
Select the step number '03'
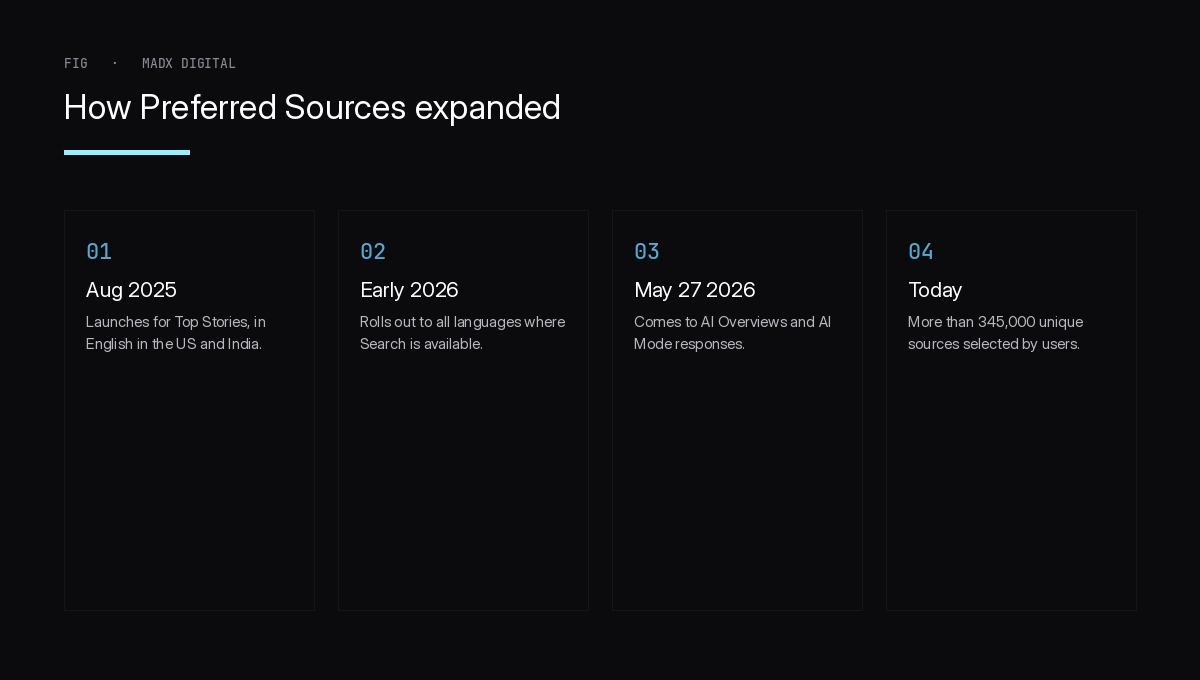click(x=647, y=251)
